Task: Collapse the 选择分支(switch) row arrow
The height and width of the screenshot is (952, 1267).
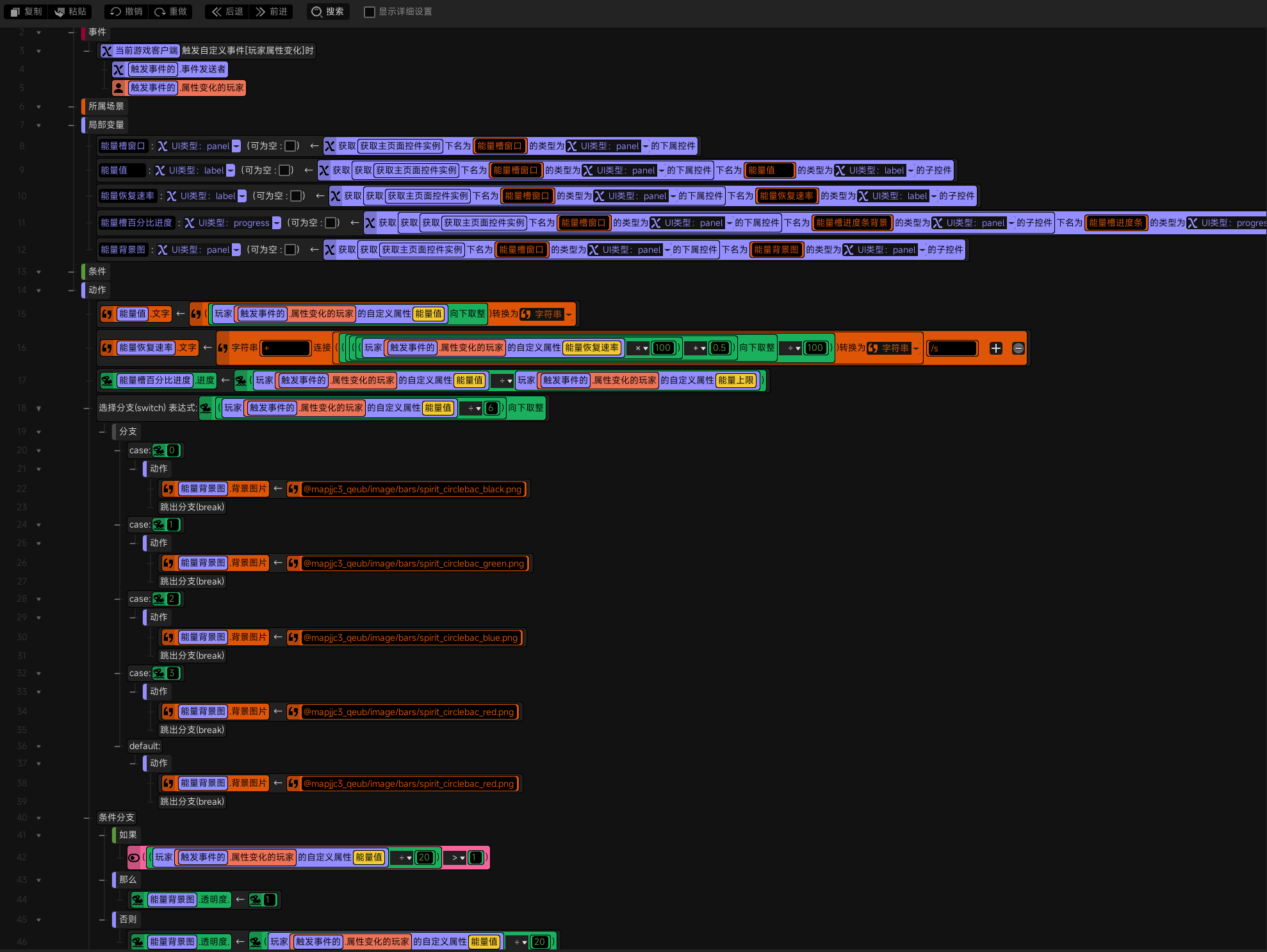Action: click(38, 408)
